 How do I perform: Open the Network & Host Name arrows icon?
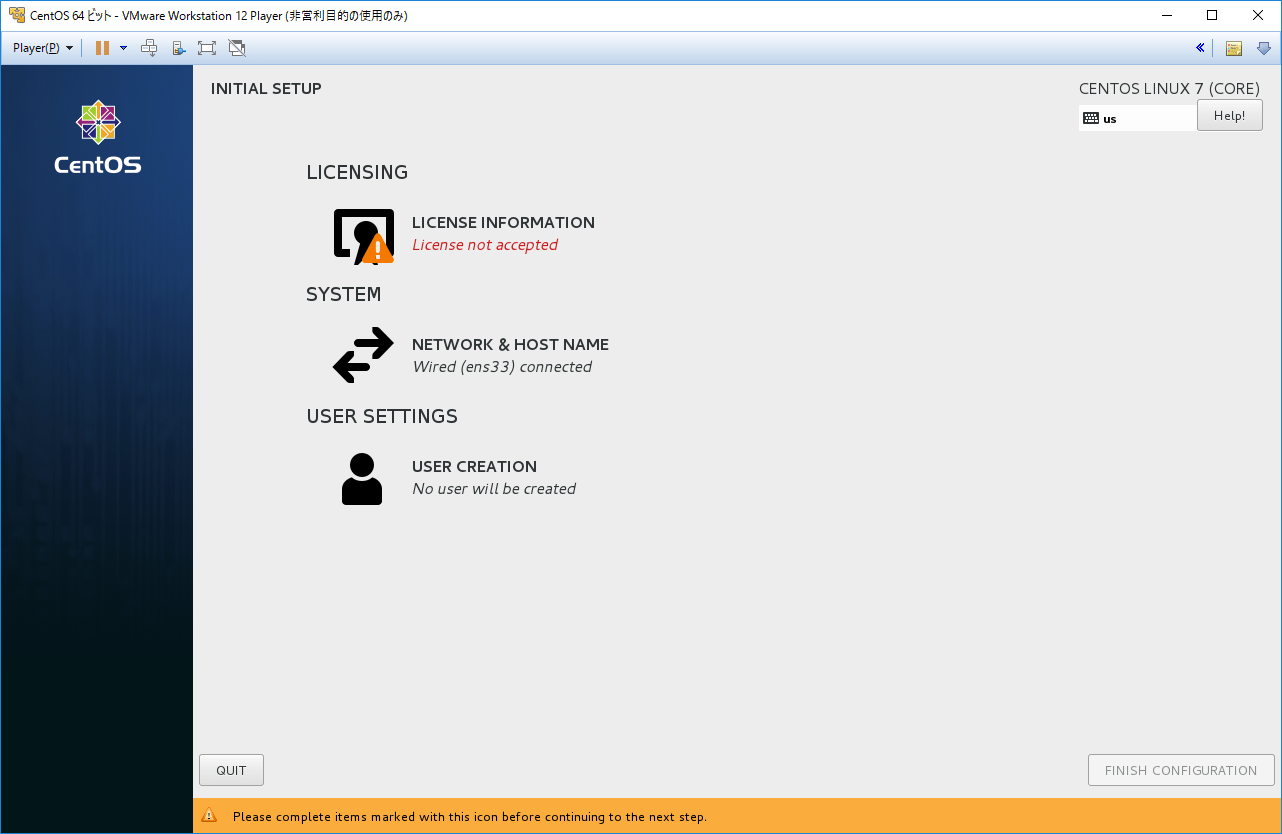pyautogui.click(x=363, y=355)
